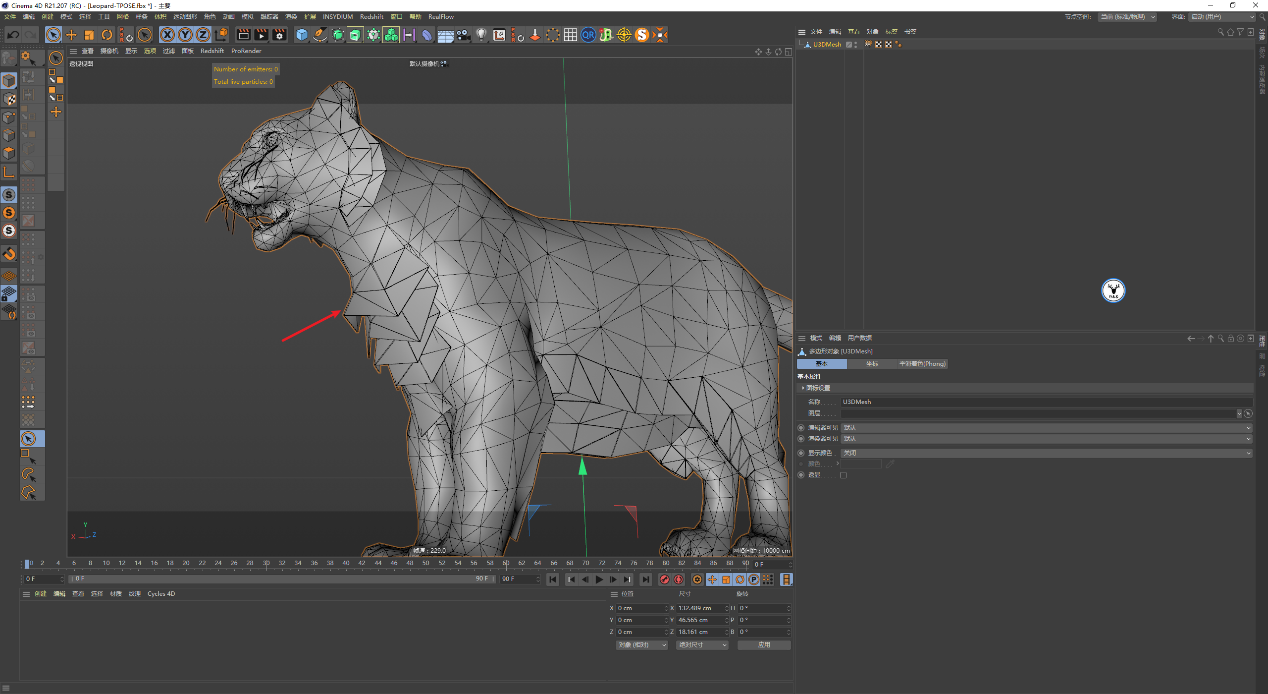Viewport: 1268px width, 694px height.
Task: Click the record active objects button
Action: (x=664, y=579)
